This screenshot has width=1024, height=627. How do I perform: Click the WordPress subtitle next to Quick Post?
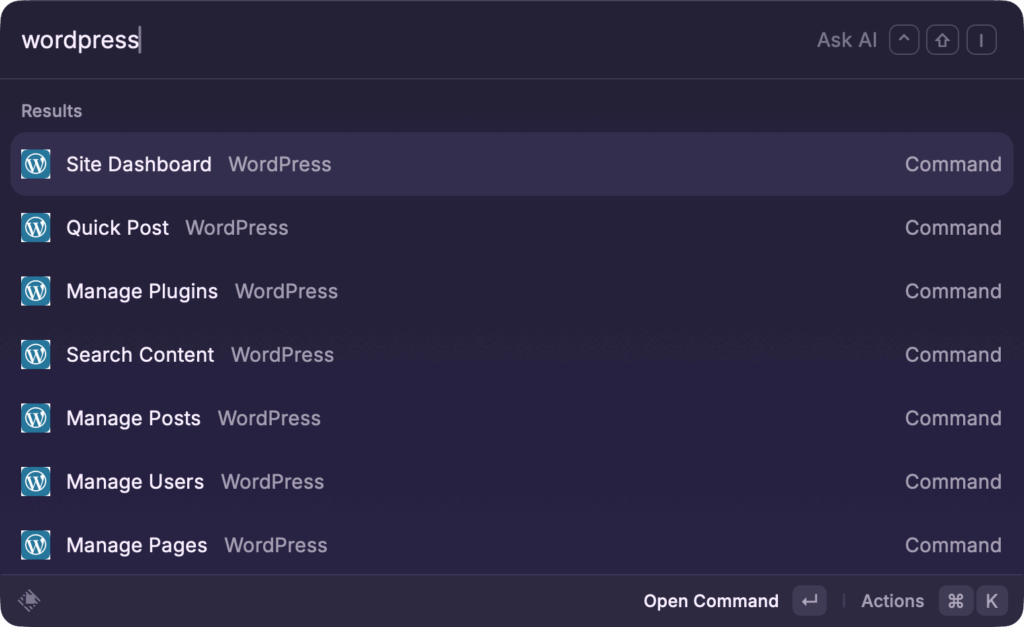point(236,227)
